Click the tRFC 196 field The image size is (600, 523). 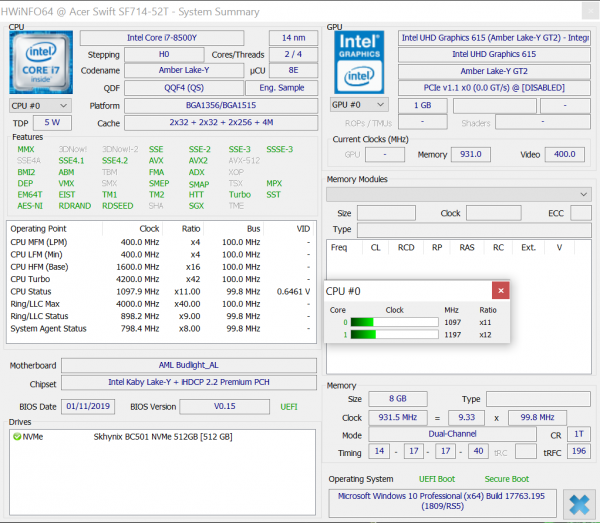click(579, 451)
